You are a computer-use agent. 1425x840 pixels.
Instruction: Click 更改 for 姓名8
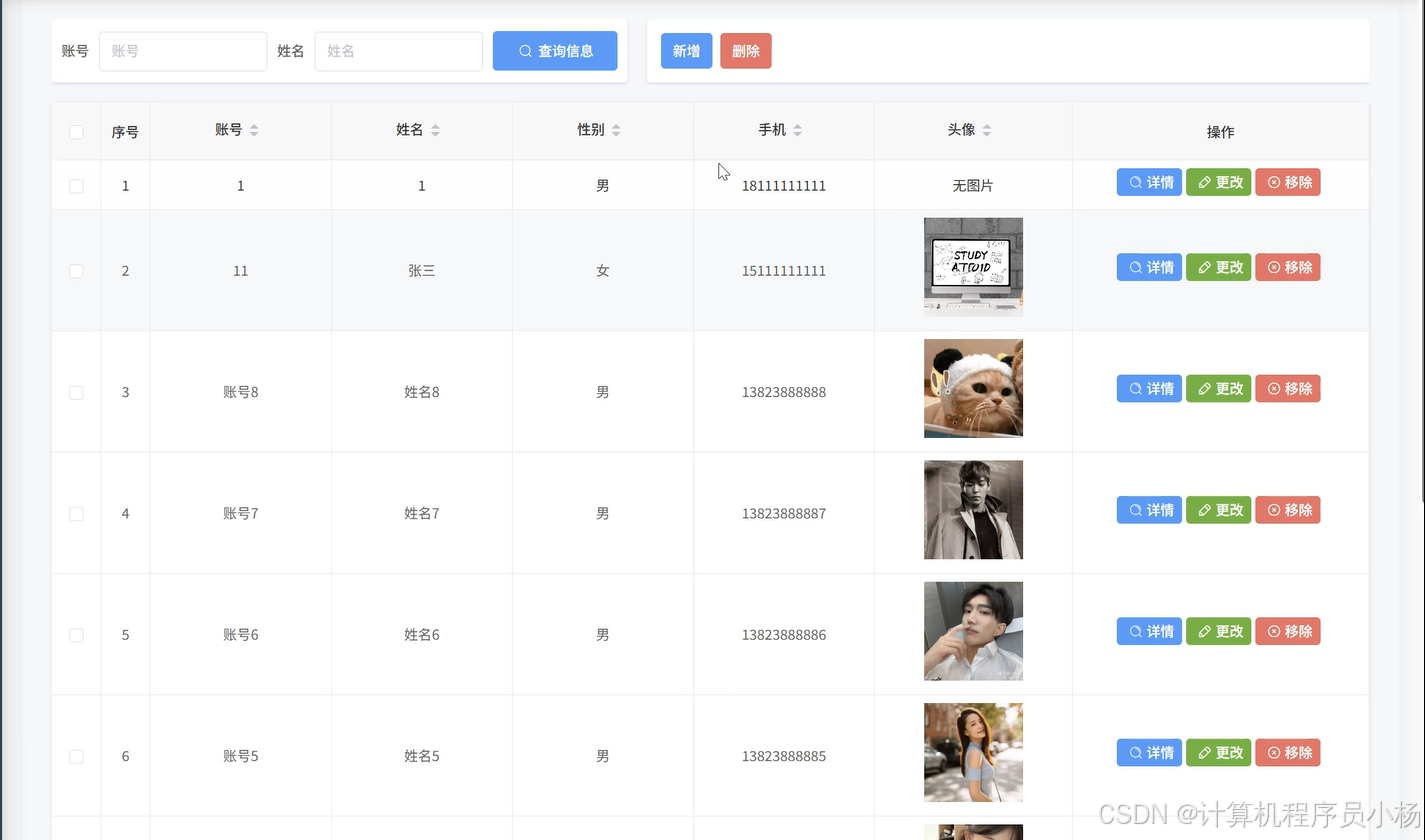(1218, 389)
